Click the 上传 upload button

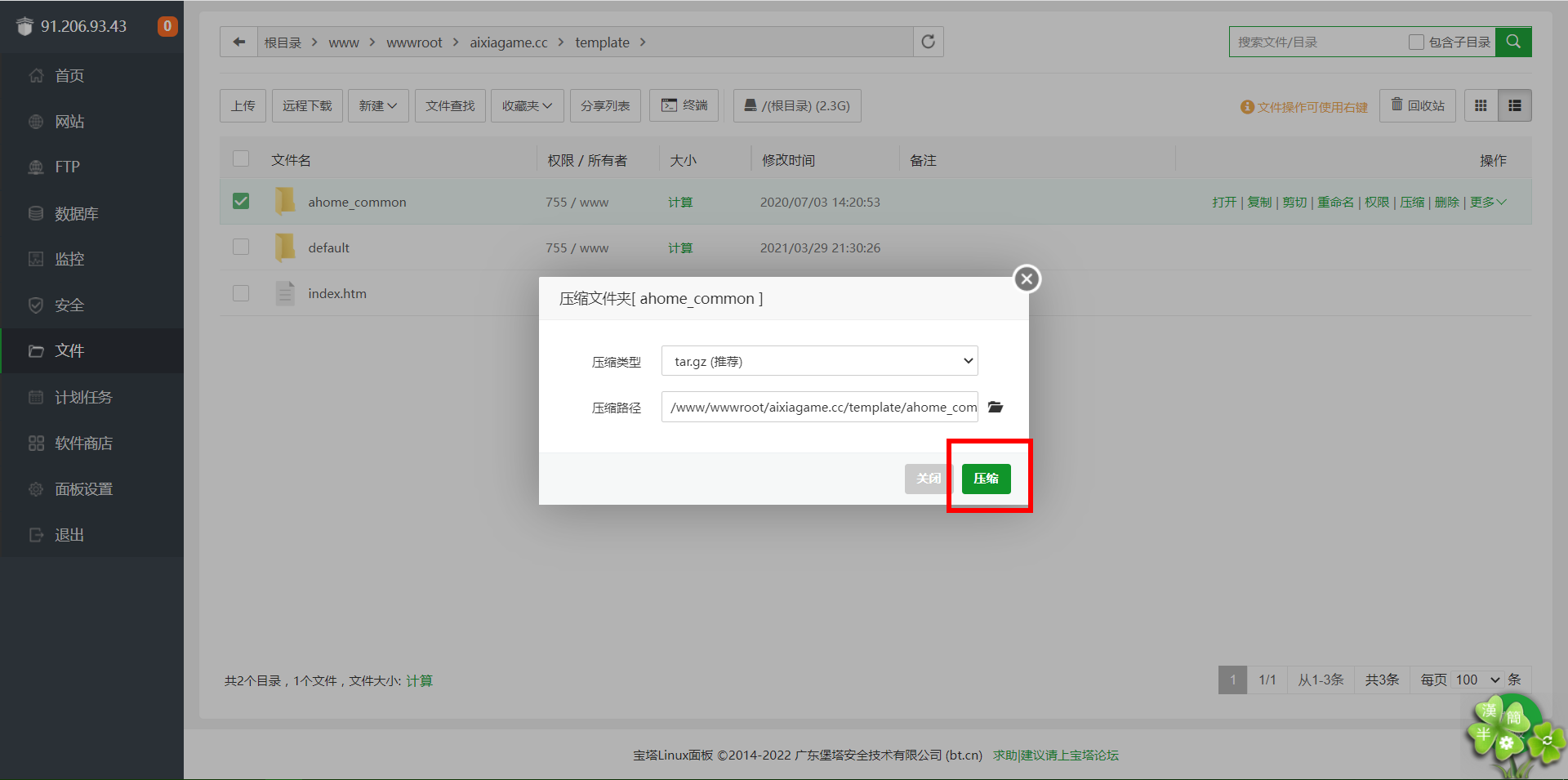click(x=243, y=105)
